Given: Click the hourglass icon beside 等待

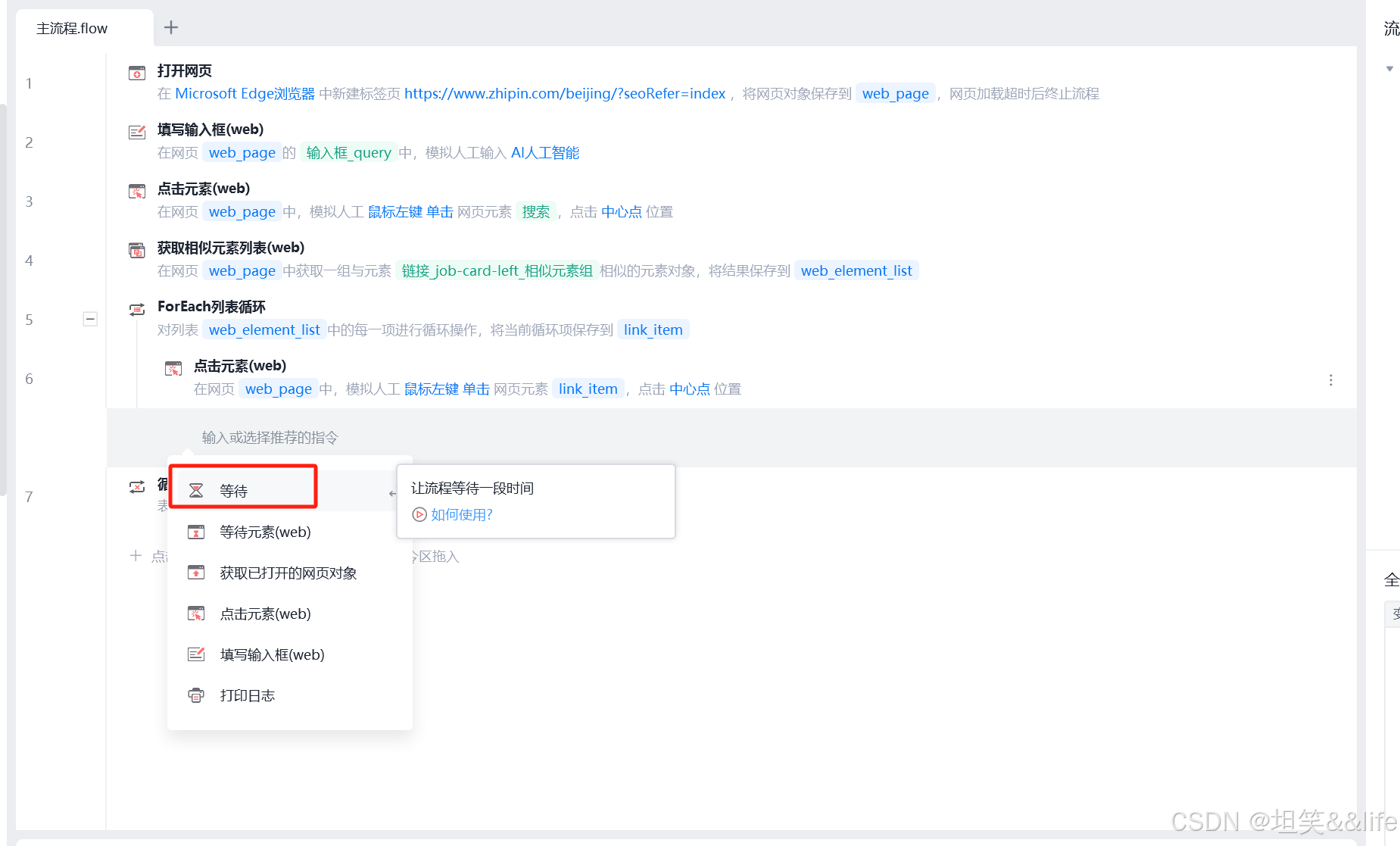Looking at the screenshot, I should point(196,491).
